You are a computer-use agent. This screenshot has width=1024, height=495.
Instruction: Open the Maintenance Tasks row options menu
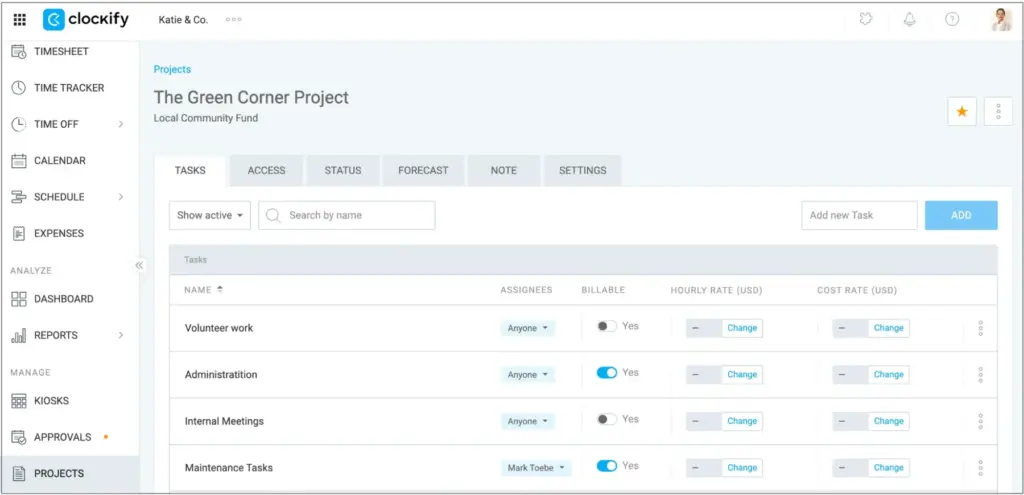click(x=981, y=468)
